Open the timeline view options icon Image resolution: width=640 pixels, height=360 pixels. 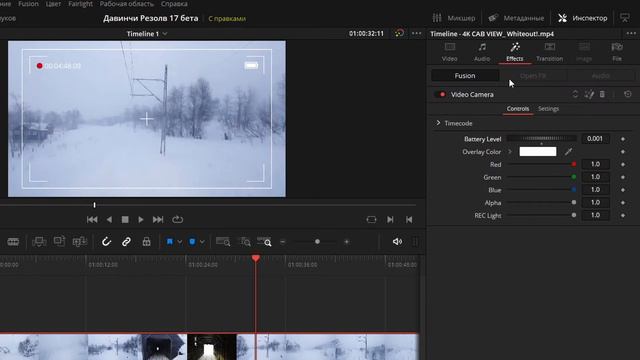point(13,242)
